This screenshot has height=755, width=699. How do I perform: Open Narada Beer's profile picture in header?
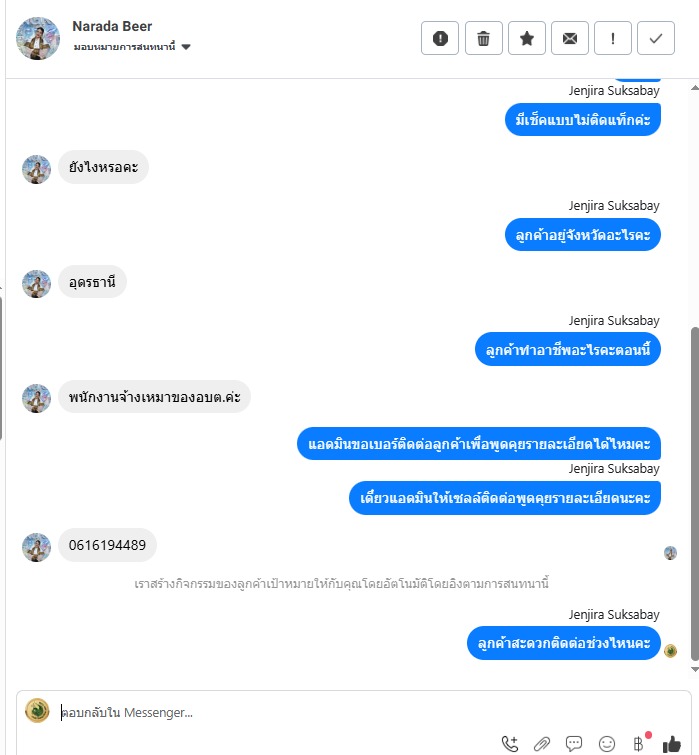(38, 39)
